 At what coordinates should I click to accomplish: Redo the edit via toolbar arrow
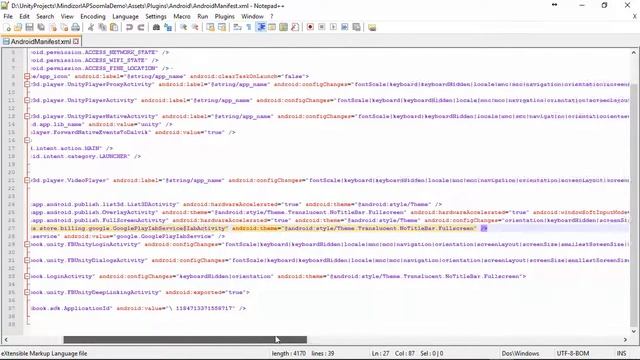coord(141,27)
